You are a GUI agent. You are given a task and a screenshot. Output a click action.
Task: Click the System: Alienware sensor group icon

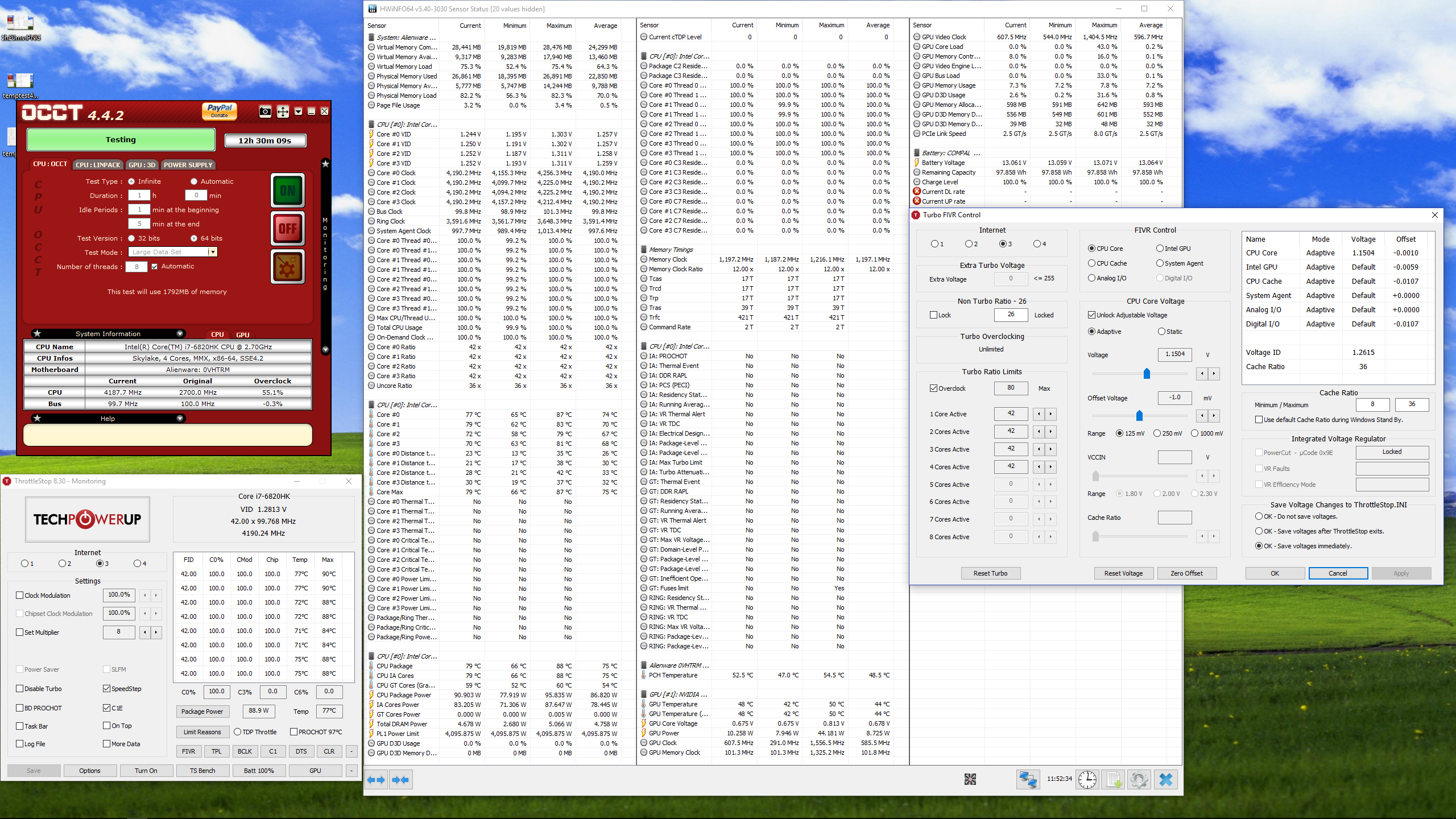tap(371, 38)
